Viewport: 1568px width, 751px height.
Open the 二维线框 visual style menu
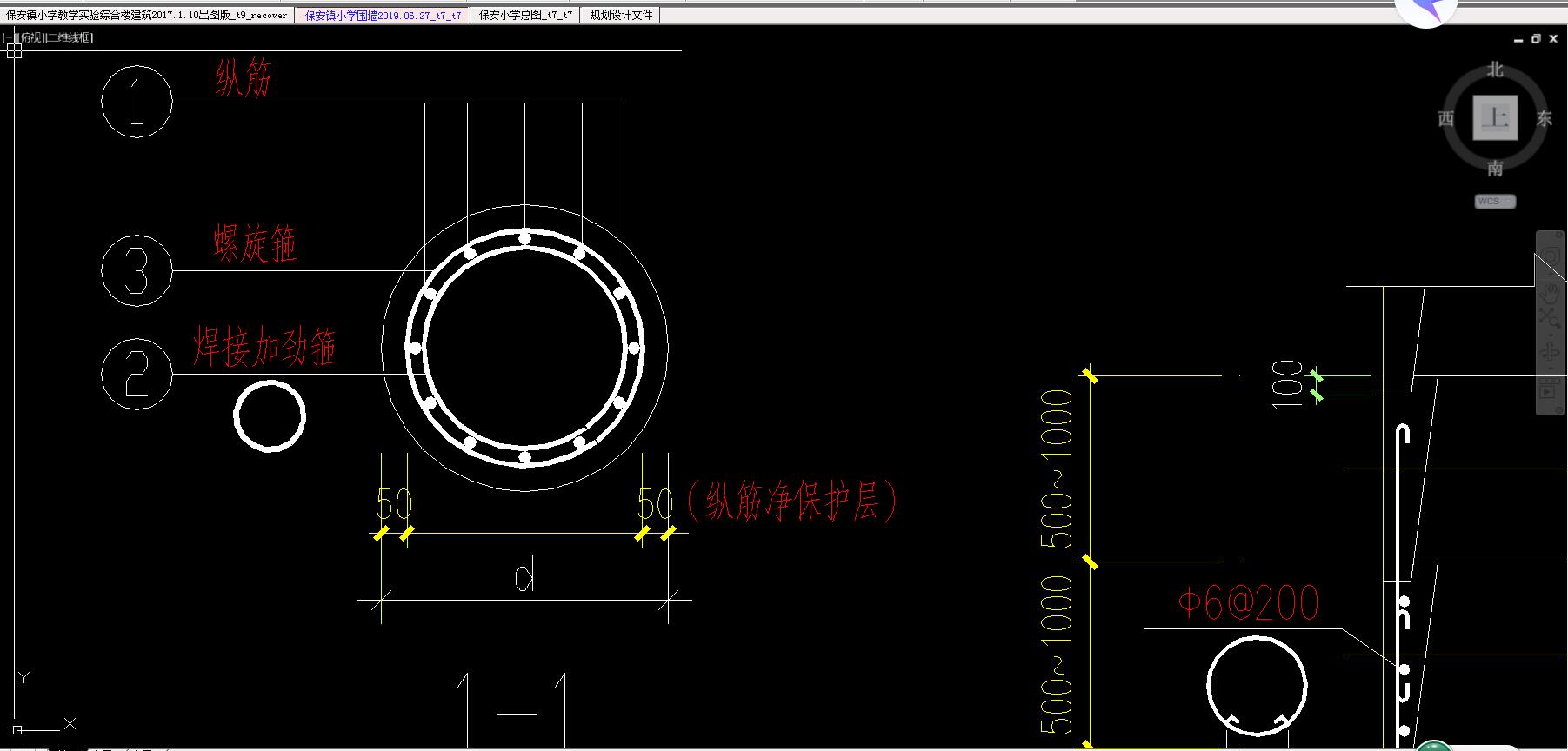coord(69,38)
